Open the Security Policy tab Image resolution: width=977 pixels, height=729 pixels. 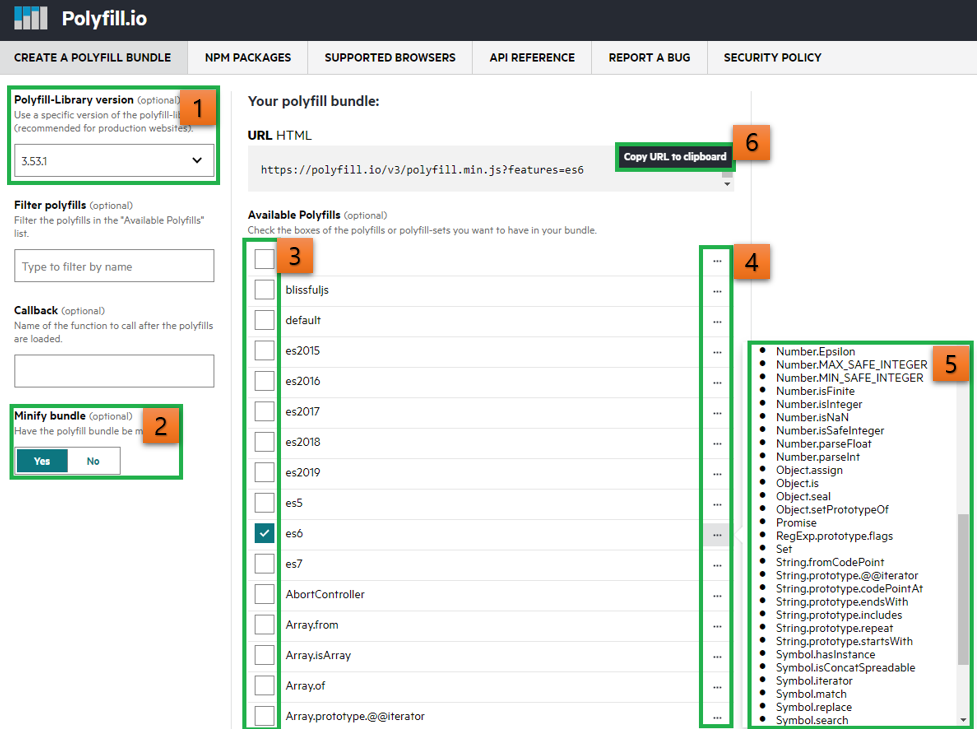click(x=773, y=57)
